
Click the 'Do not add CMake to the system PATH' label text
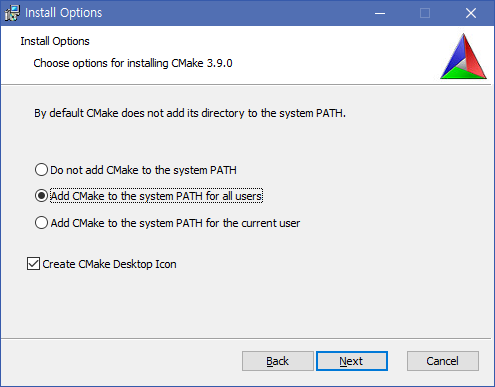click(x=143, y=170)
